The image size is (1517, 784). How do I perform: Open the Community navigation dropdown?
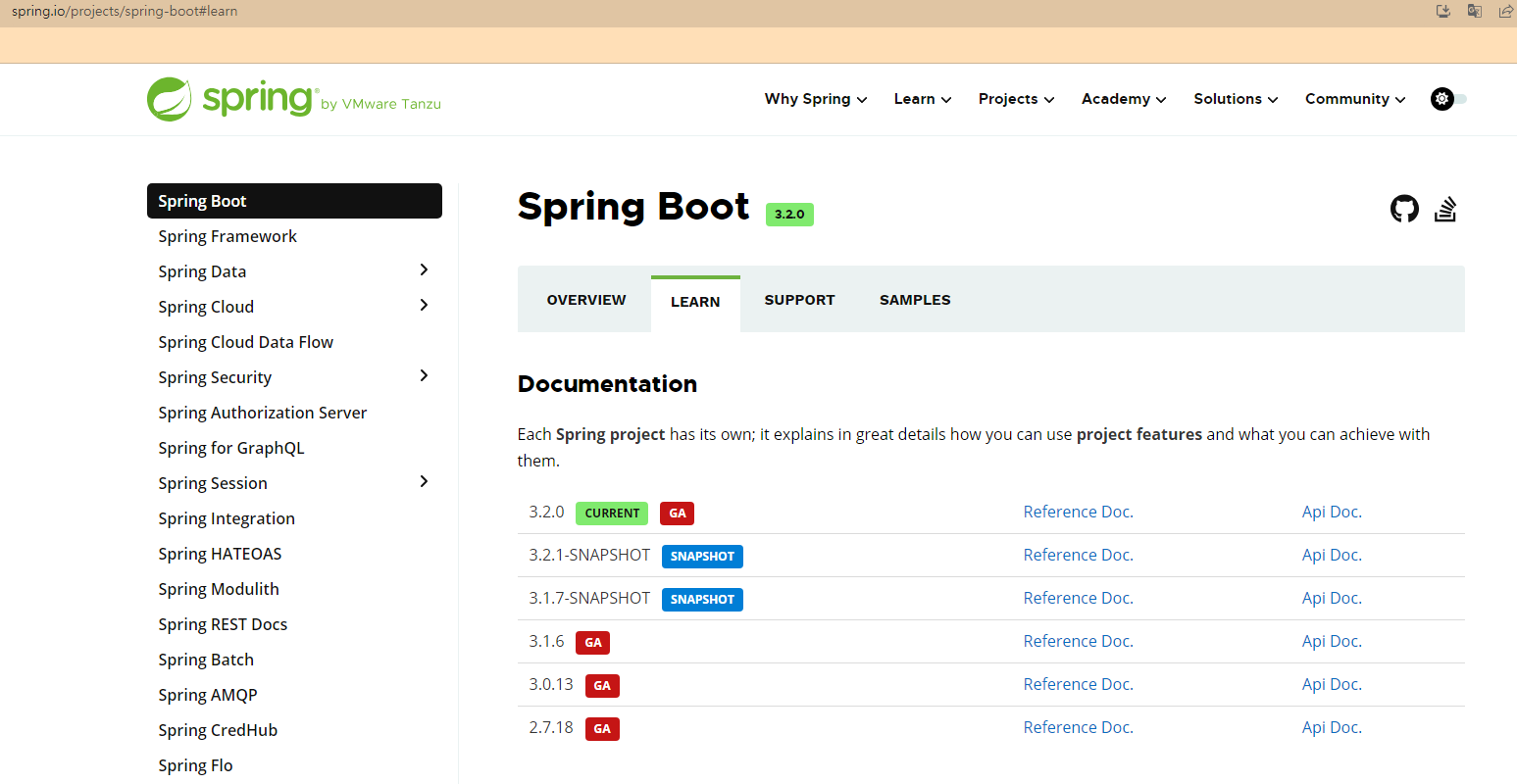click(x=1355, y=99)
